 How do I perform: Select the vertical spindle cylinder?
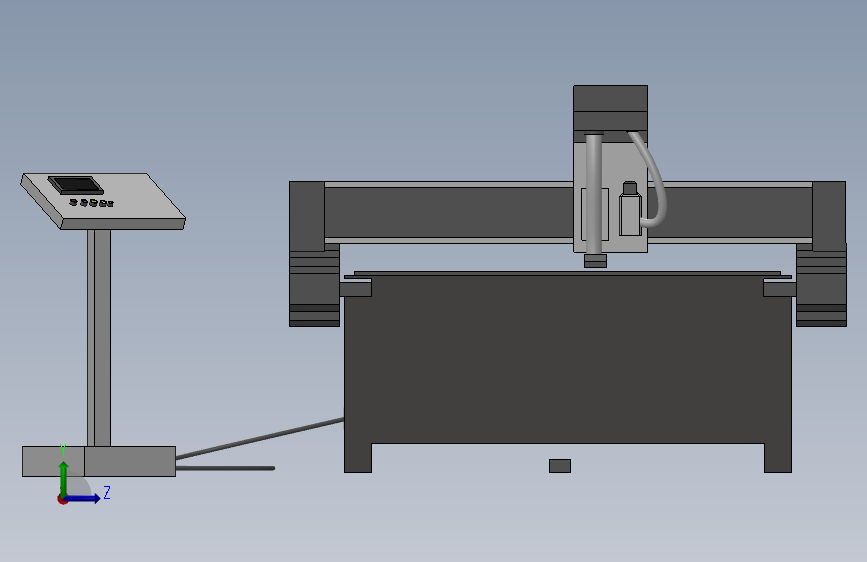pyautogui.click(x=593, y=194)
